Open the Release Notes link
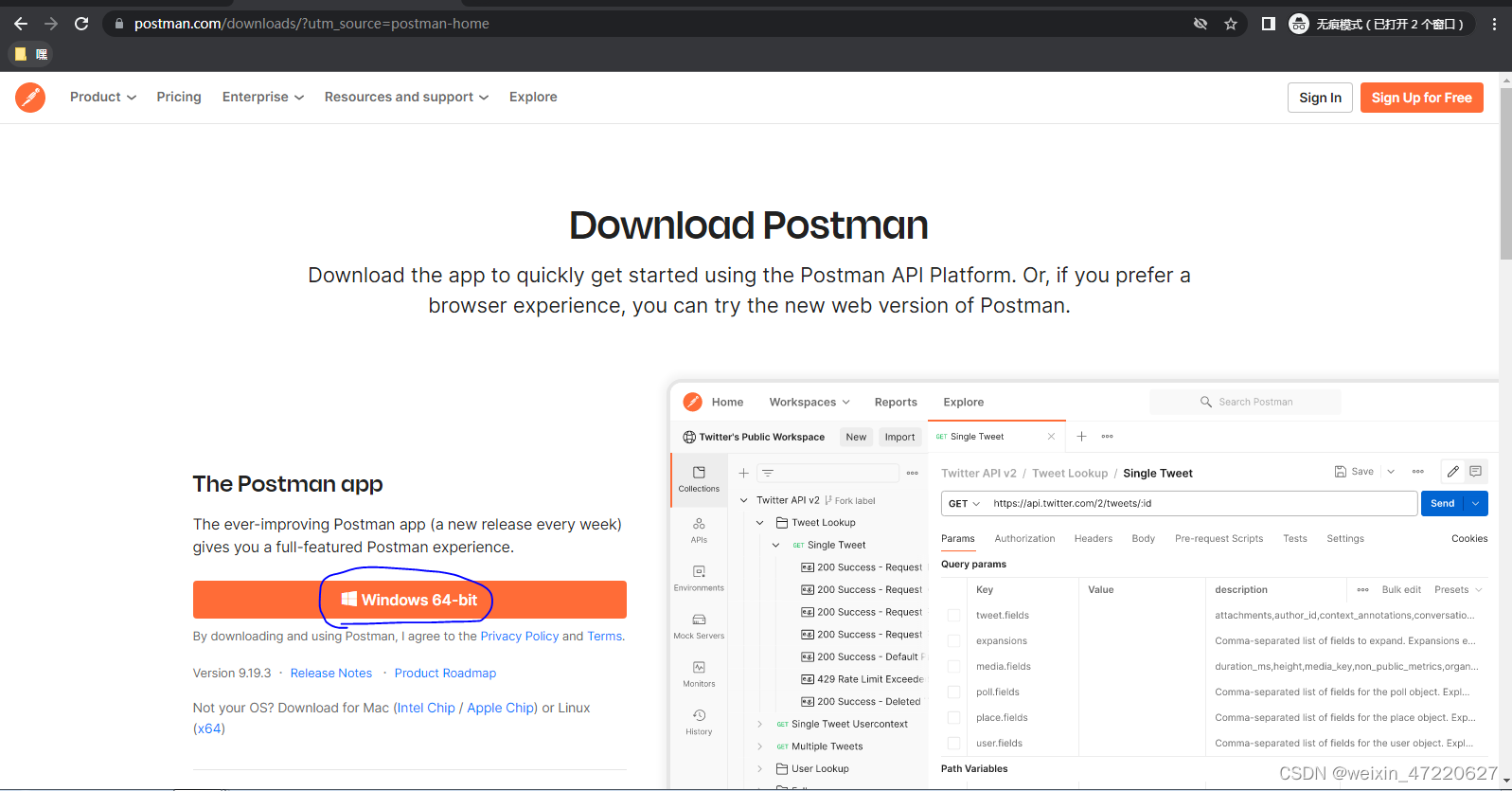The image size is (1512, 791). [x=331, y=673]
